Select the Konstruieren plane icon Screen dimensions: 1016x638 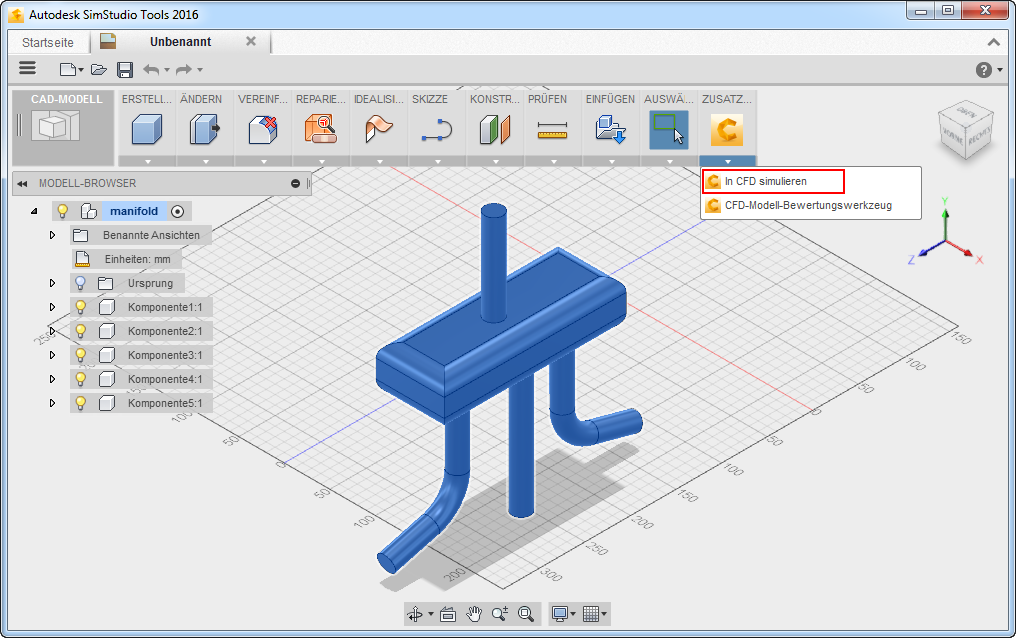tap(495, 129)
